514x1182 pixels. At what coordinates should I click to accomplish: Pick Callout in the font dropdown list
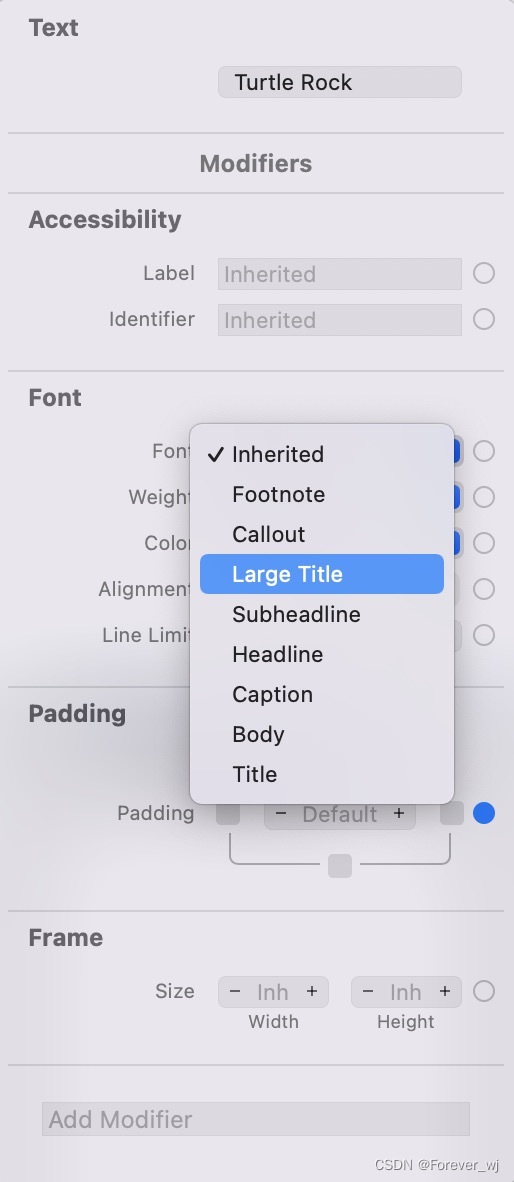[322, 534]
